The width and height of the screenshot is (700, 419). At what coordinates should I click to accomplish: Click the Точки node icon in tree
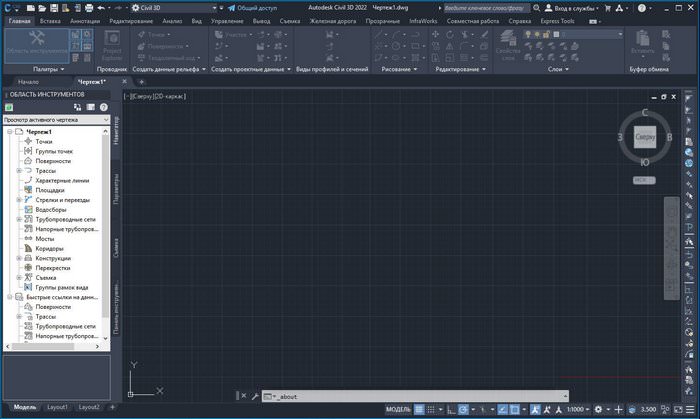[x=29, y=141]
